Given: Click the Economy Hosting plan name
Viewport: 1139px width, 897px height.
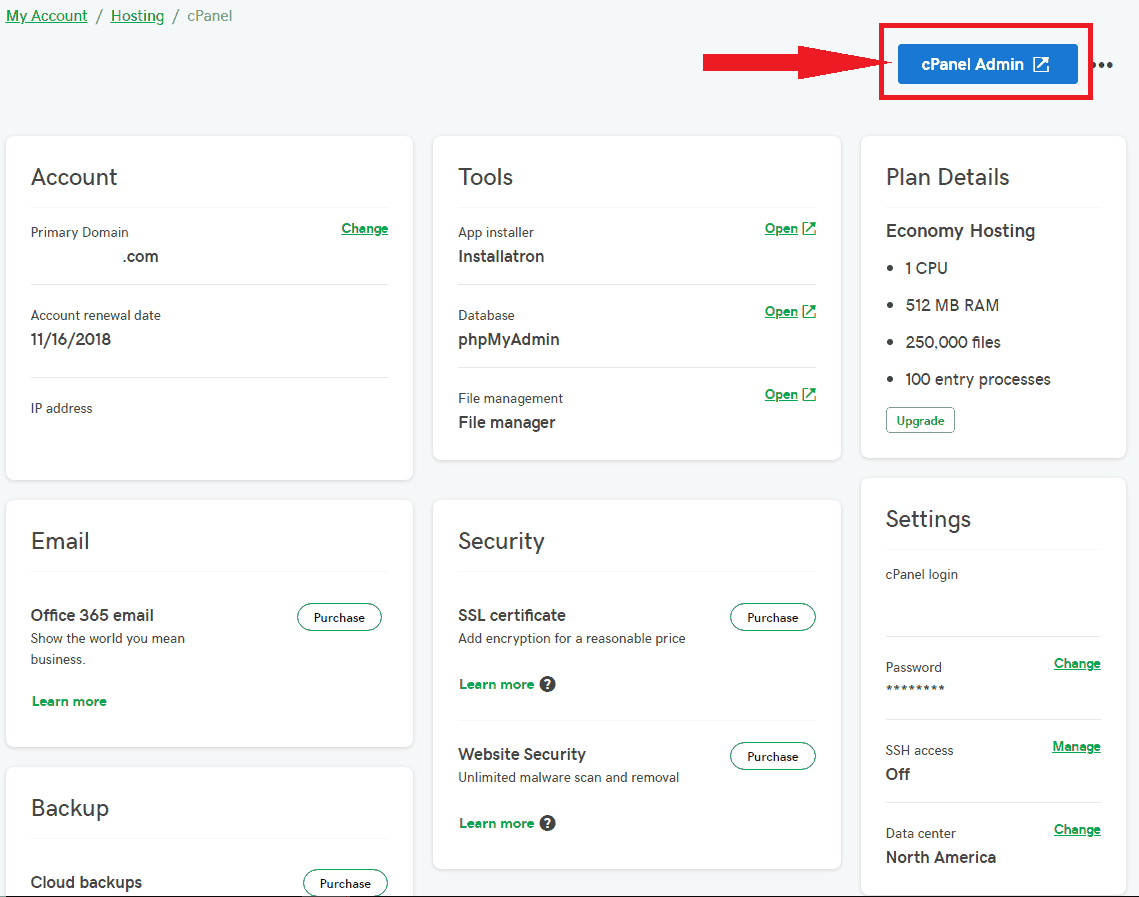Looking at the screenshot, I should click(960, 231).
